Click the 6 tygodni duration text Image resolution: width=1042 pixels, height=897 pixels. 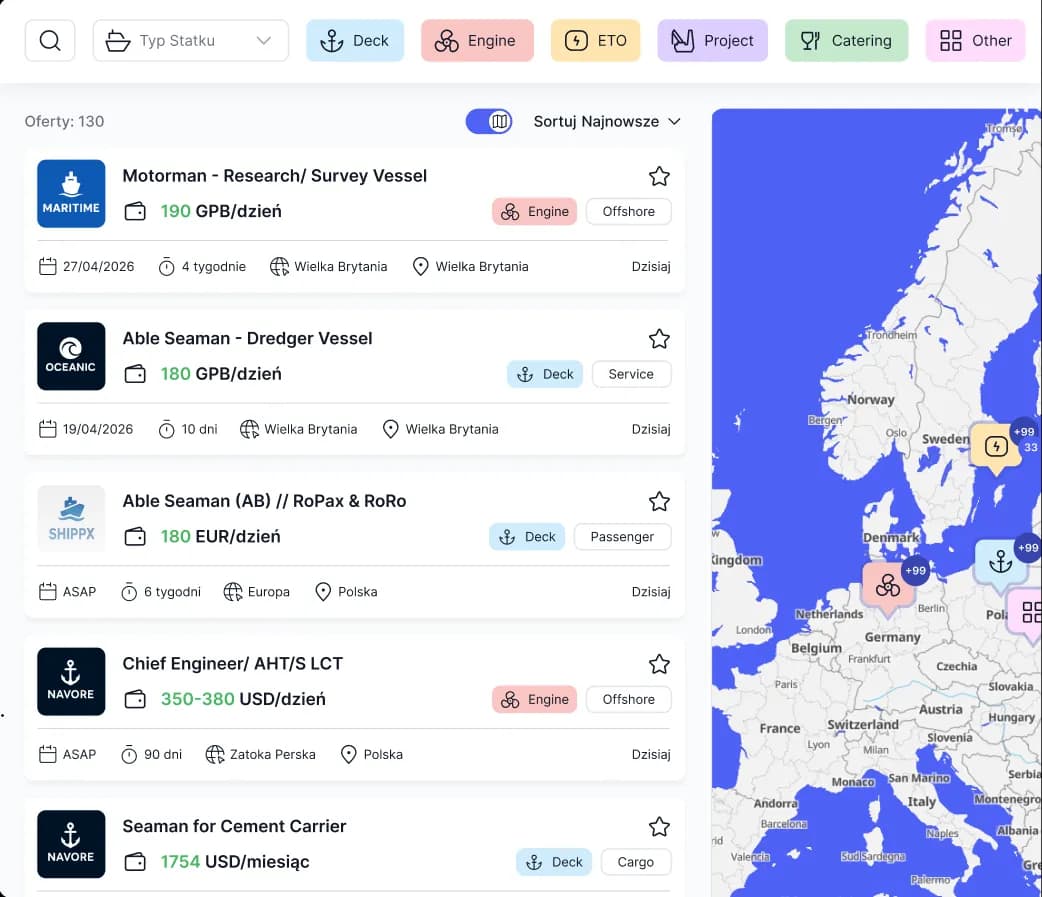pyautogui.click(x=172, y=592)
